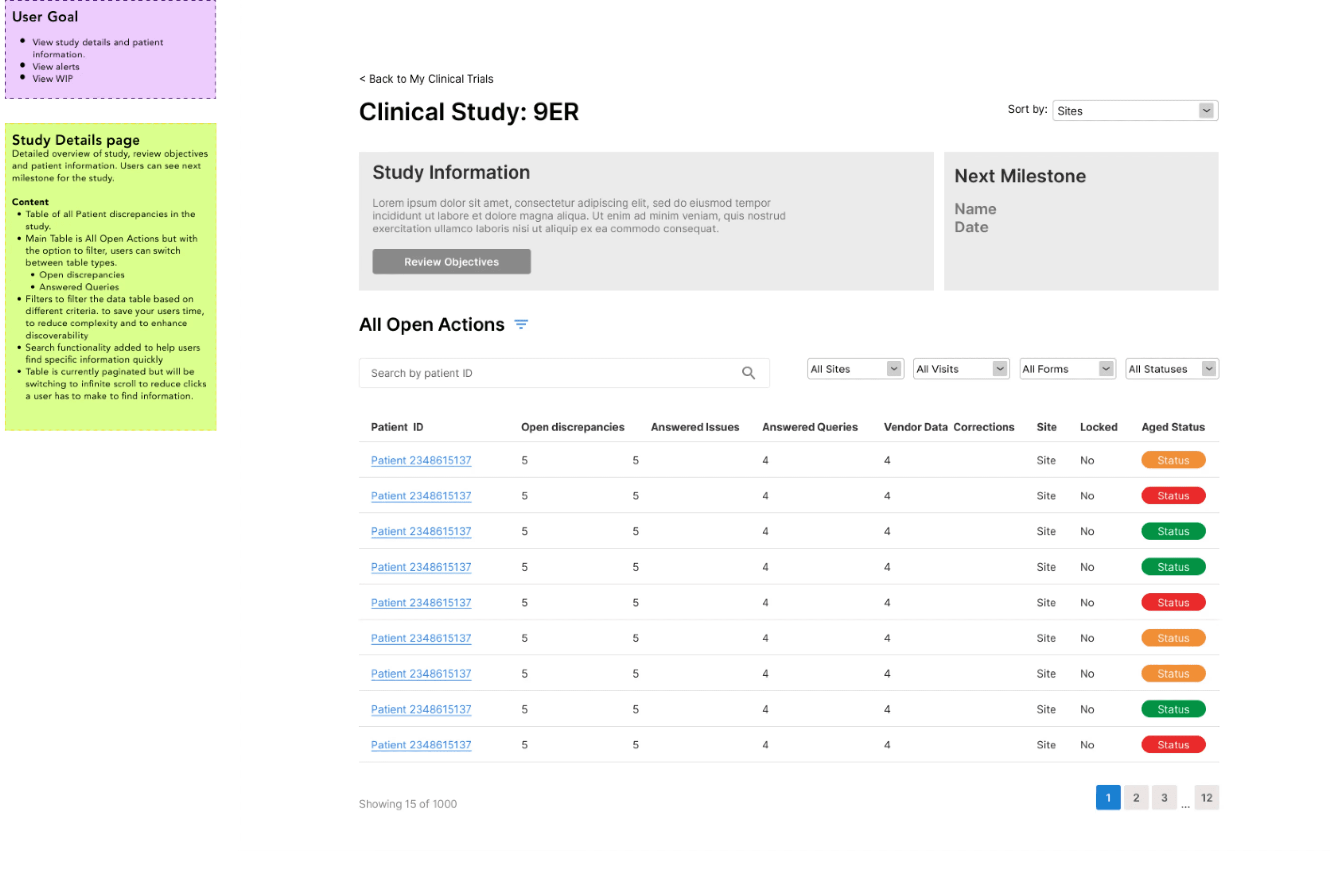The width and height of the screenshot is (1330, 896).
Task: Open the first table row's Patient 2348615137 link
Action: tap(421, 461)
